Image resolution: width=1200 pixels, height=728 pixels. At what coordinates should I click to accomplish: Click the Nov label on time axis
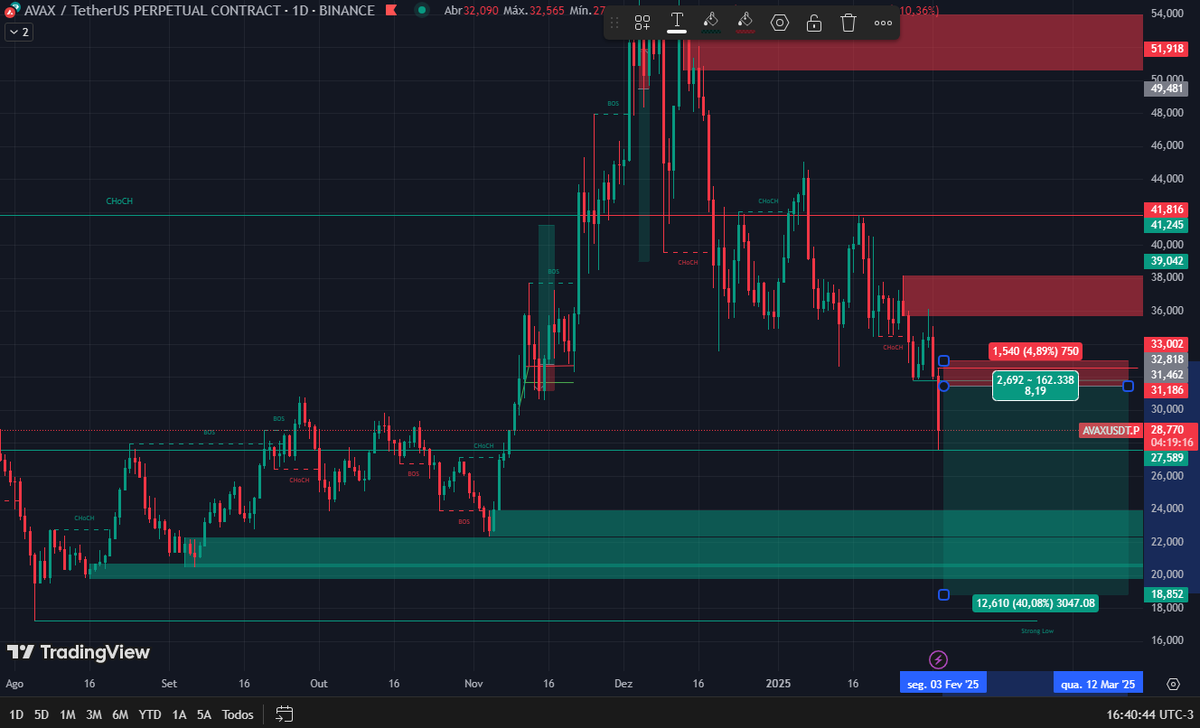click(473, 685)
